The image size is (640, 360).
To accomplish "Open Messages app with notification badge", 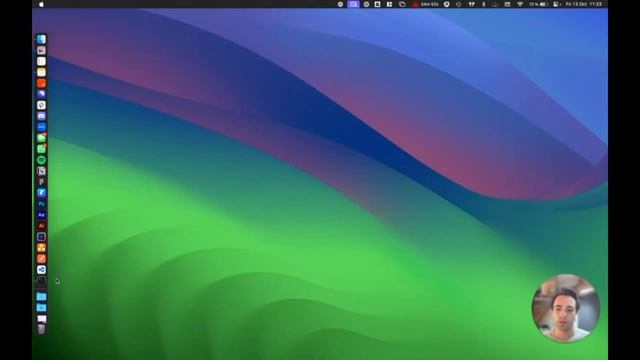I will [x=41, y=138].
